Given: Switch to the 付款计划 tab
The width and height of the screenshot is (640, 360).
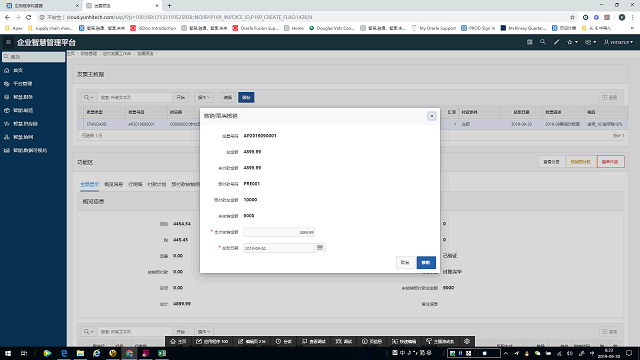Looking at the screenshot, I should pyautogui.click(x=157, y=184).
